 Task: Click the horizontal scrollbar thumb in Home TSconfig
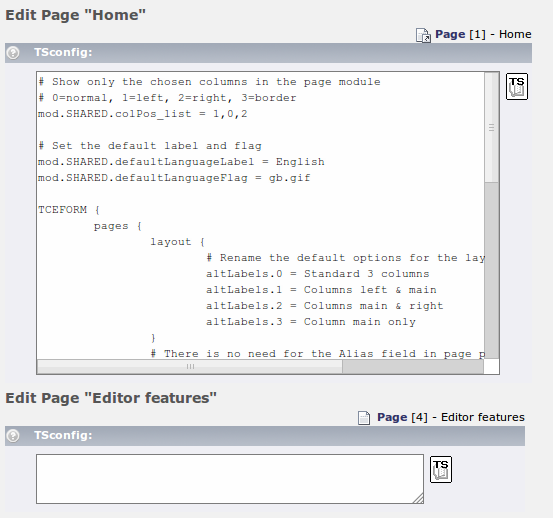(x=190, y=367)
